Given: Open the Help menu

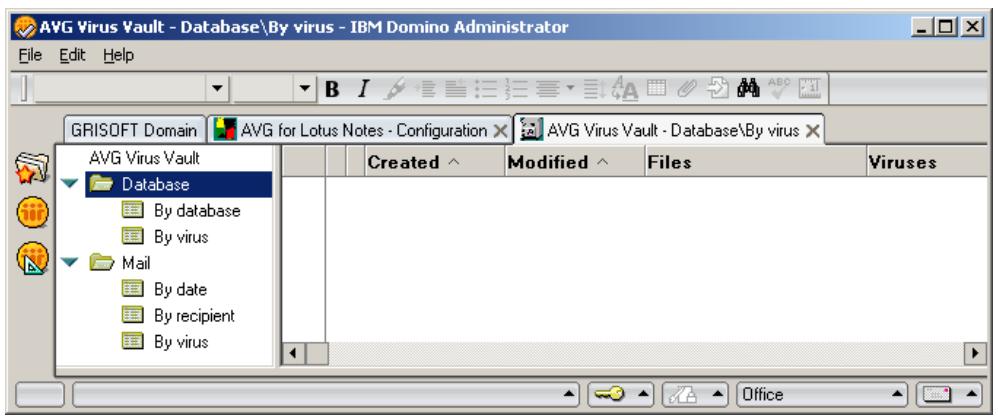Looking at the screenshot, I should (x=119, y=55).
